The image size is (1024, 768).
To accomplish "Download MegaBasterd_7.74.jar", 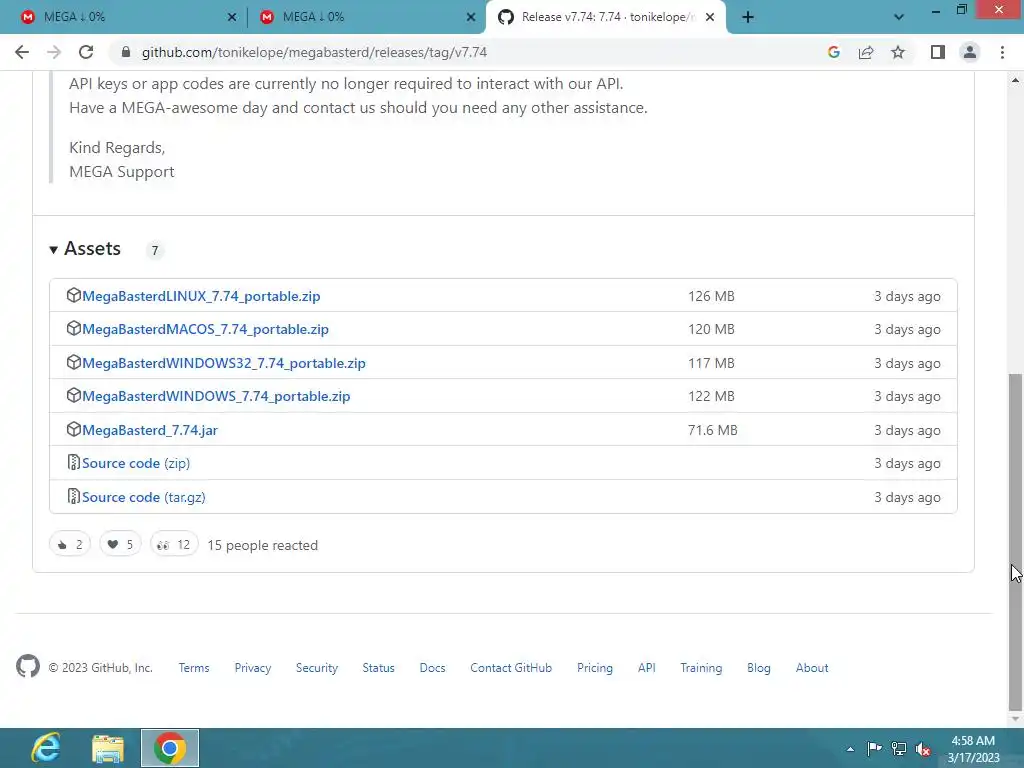I will [x=150, y=430].
